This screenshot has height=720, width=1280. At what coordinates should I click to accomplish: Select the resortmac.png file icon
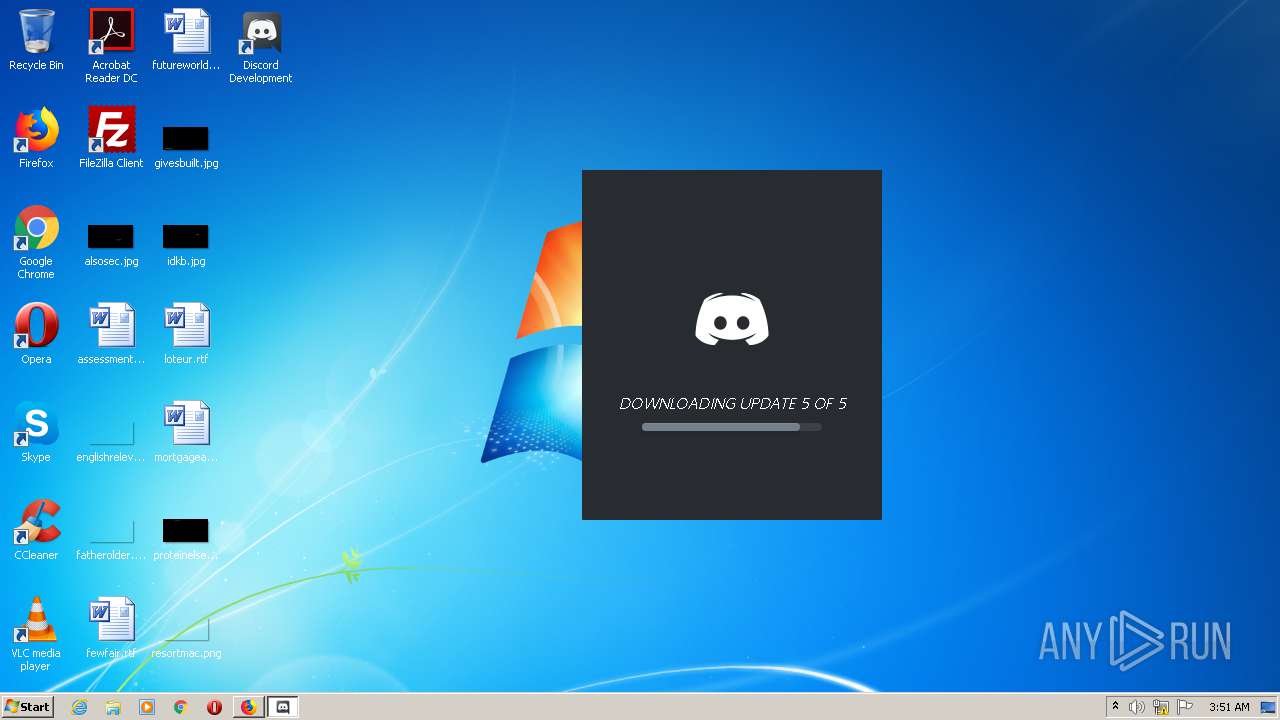pos(186,637)
